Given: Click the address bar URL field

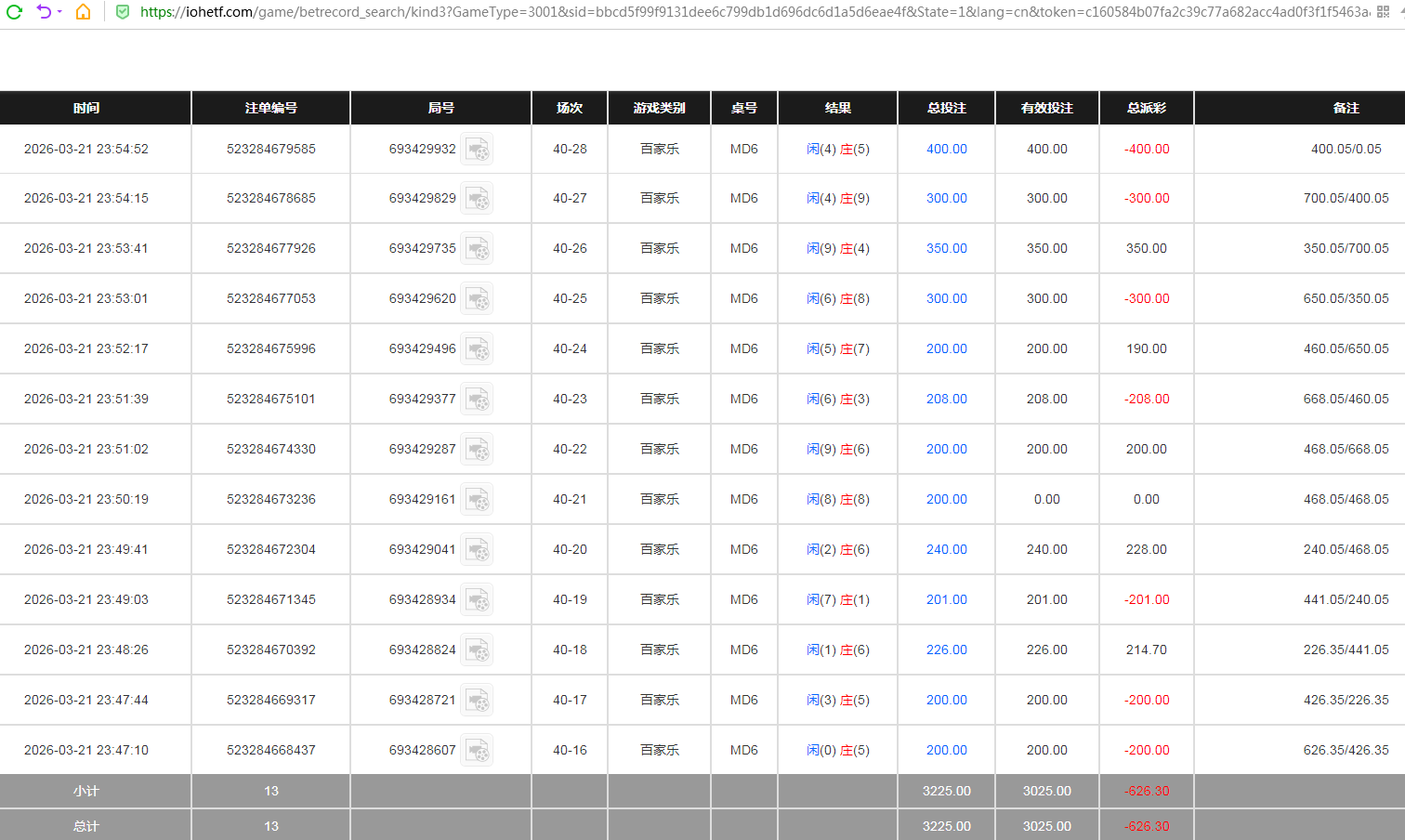Looking at the screenshot, I should tap(743, 12).
